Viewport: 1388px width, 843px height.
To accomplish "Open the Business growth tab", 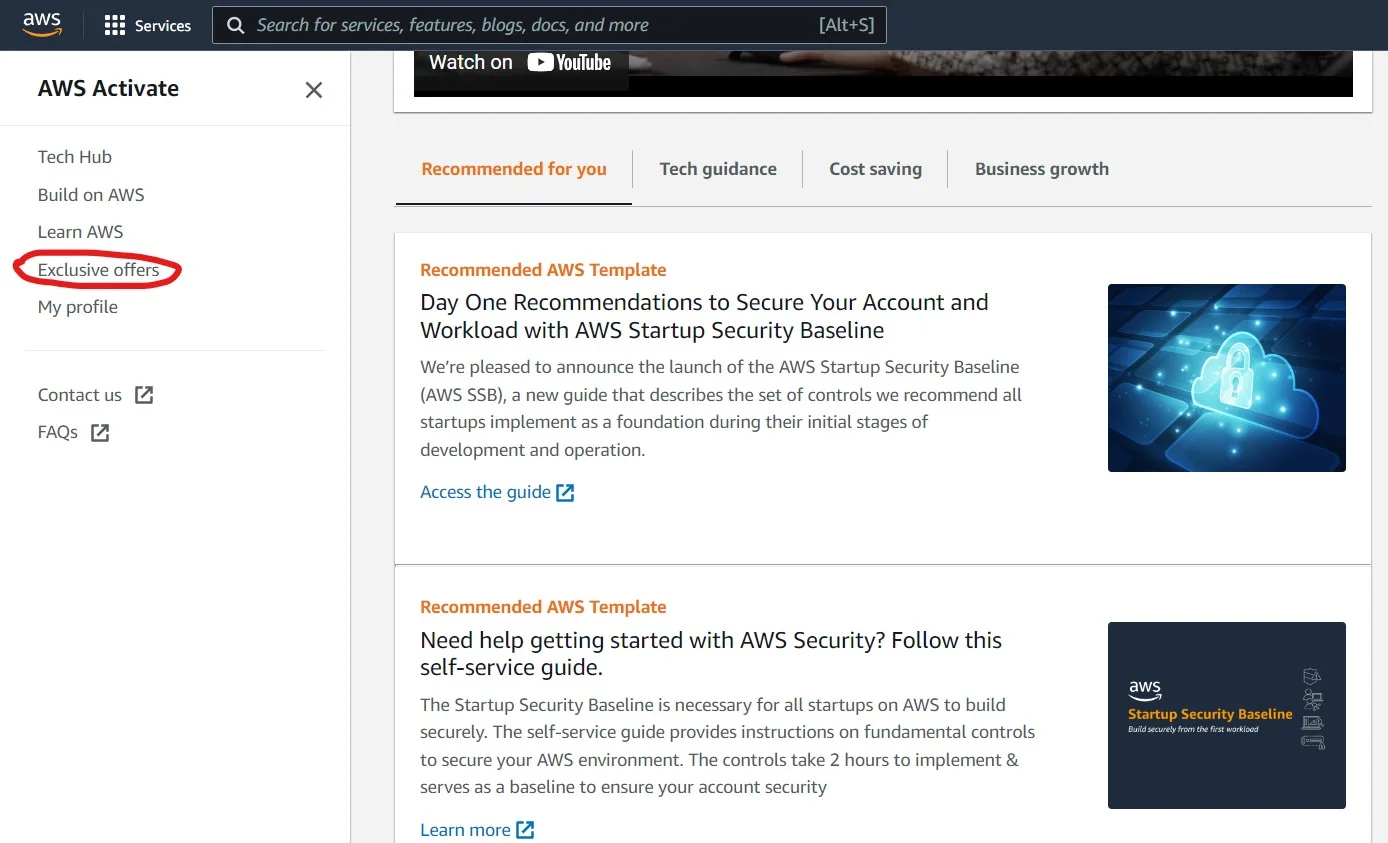I will coord(1041,169).
